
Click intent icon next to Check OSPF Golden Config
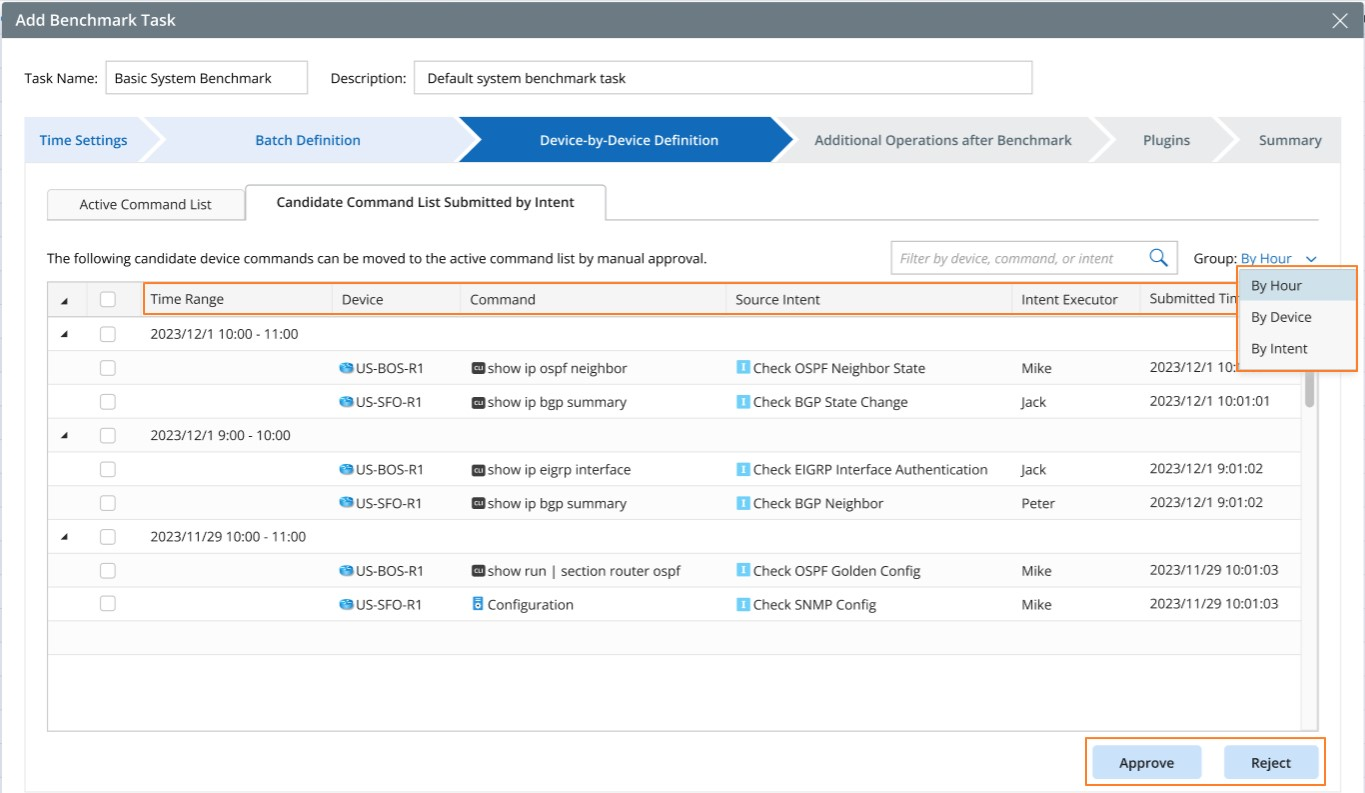[743, 570]
